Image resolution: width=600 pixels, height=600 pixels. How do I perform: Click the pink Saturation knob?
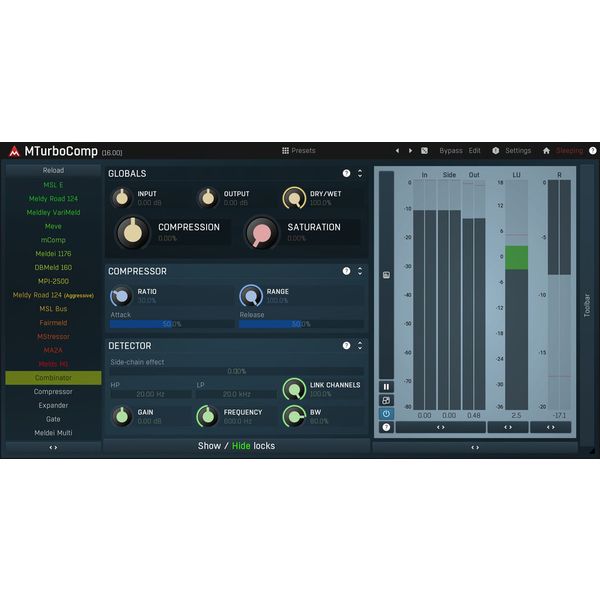point(261,232)
